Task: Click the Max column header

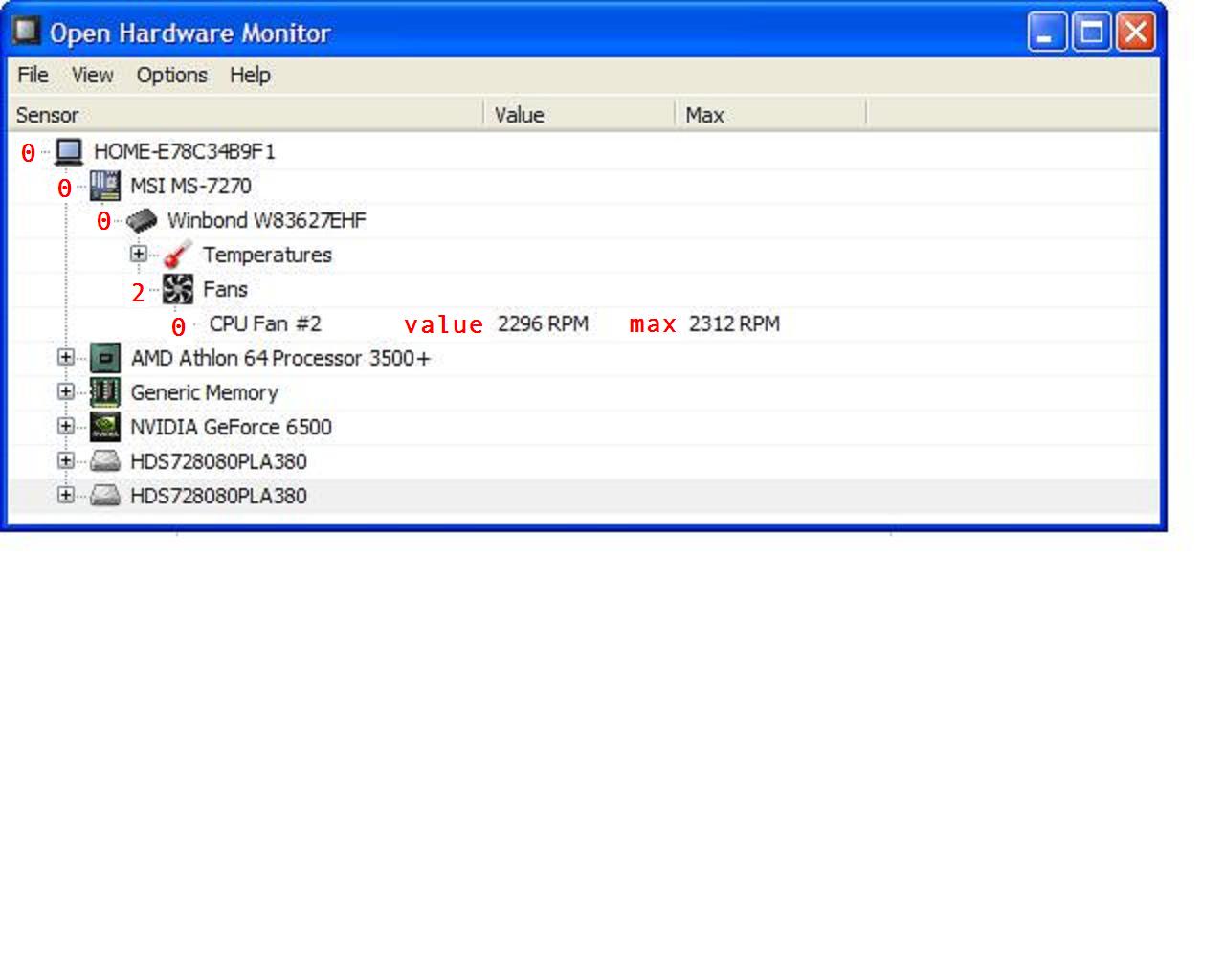Action: click(x=770, y=115)
